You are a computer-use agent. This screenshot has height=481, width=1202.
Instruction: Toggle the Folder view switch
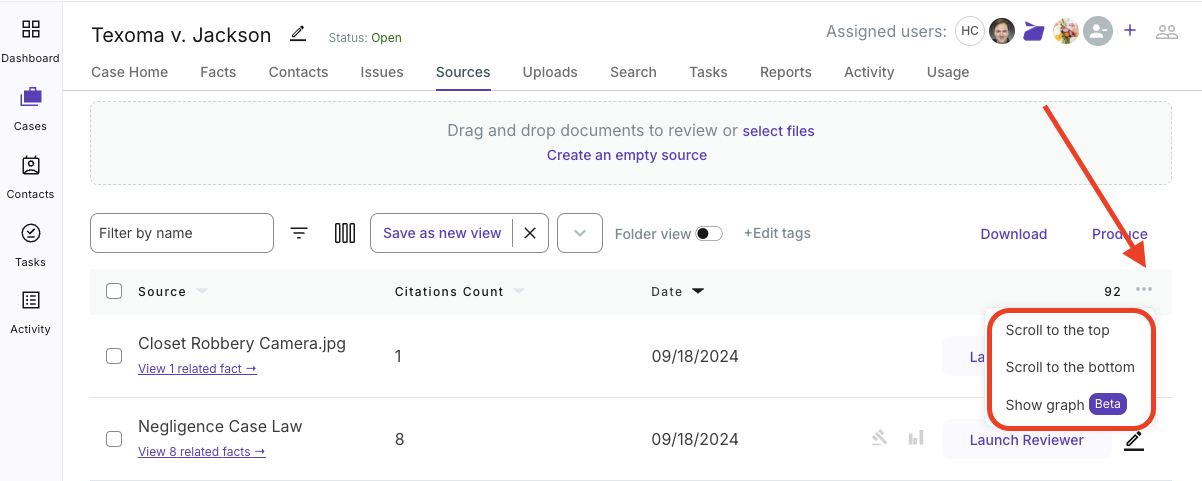pyautogui.click(x=709, y=234)
